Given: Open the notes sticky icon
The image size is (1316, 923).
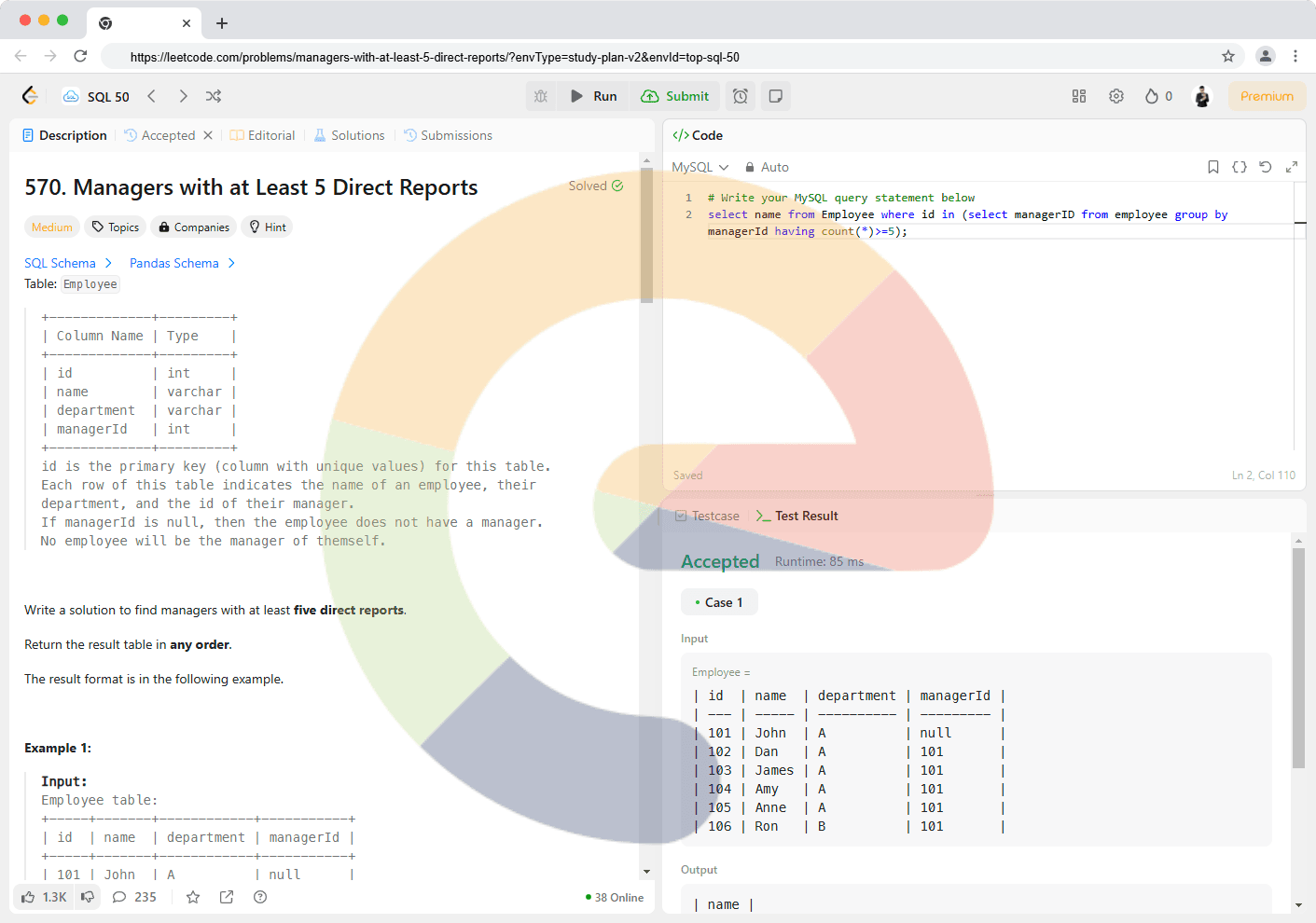Looking at the screenshot, I should click(775, 96).
